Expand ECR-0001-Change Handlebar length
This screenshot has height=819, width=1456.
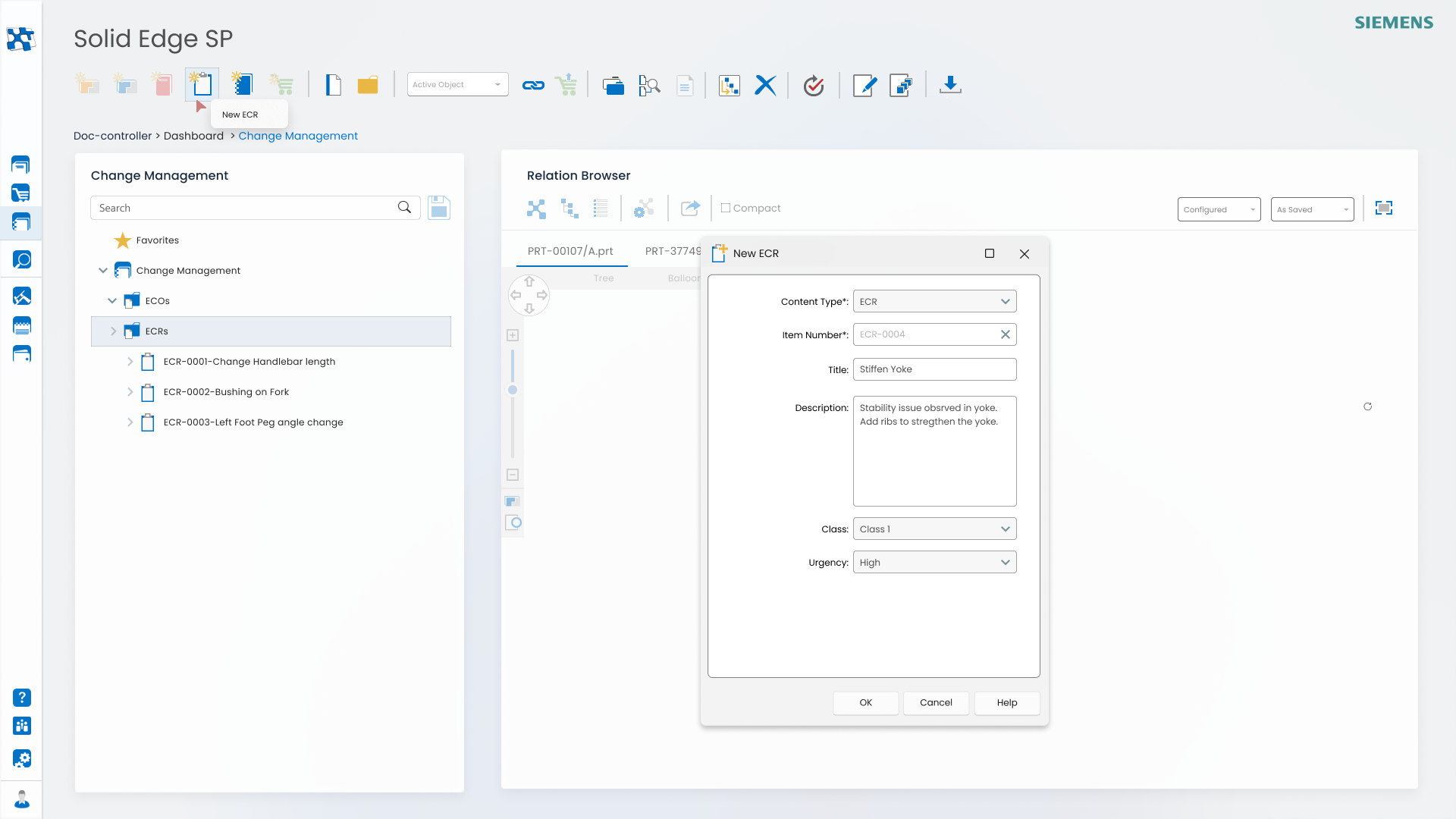(130, 361)
